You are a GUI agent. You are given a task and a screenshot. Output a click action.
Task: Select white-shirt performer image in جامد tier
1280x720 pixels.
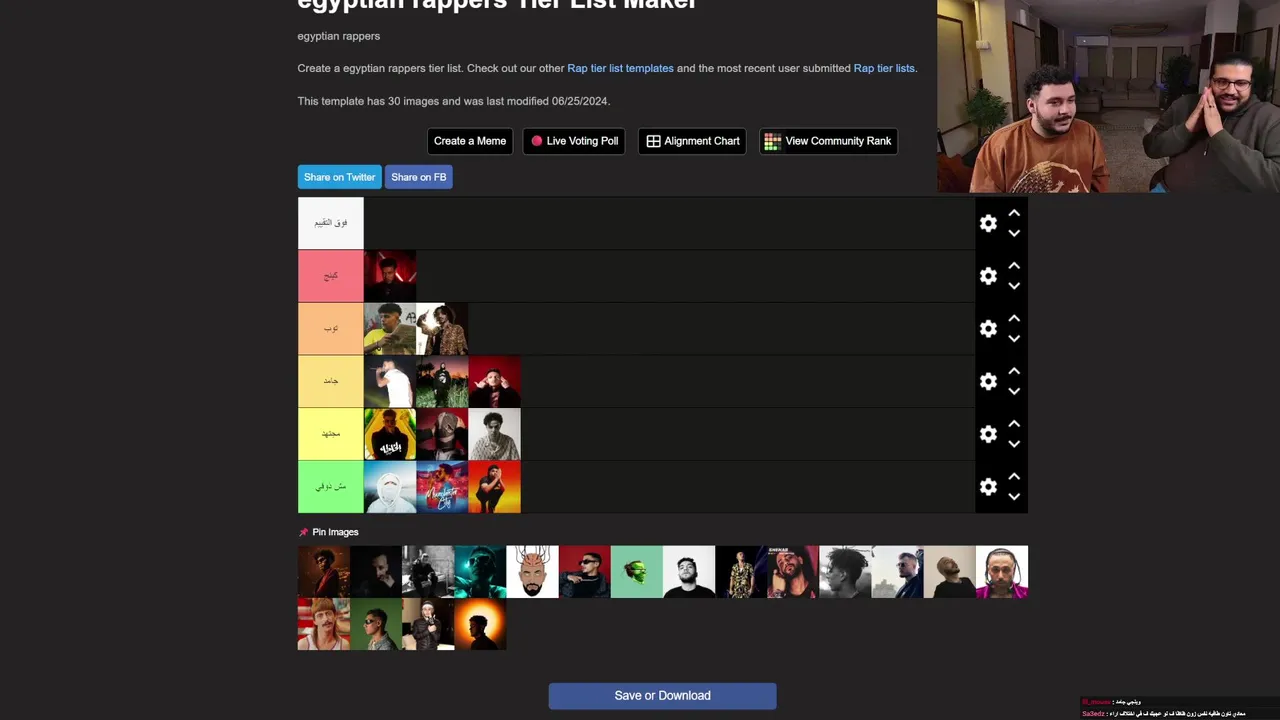(x=390, y=381)
